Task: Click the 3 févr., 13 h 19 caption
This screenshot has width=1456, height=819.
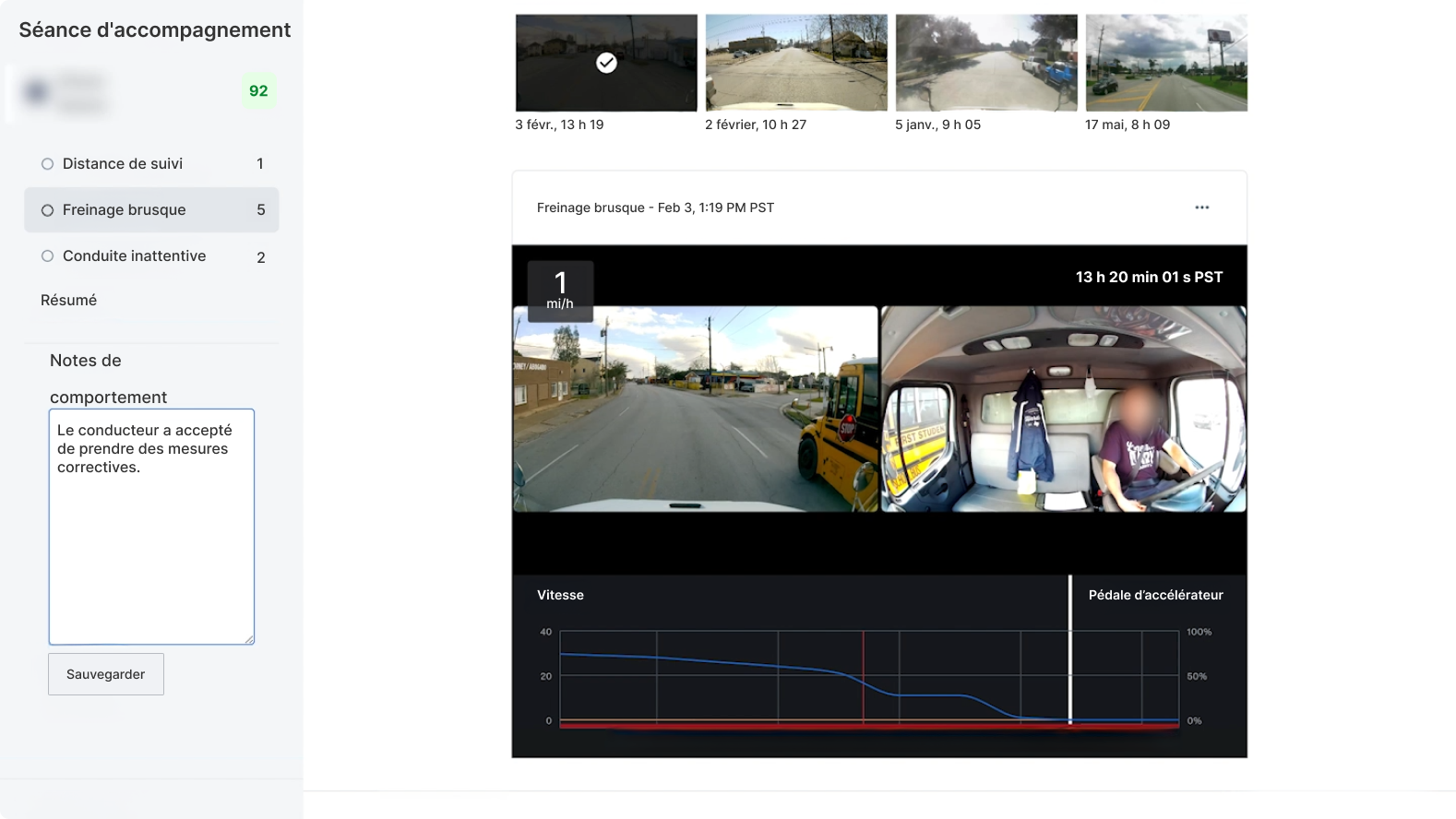Action: [x=559, y=125]
